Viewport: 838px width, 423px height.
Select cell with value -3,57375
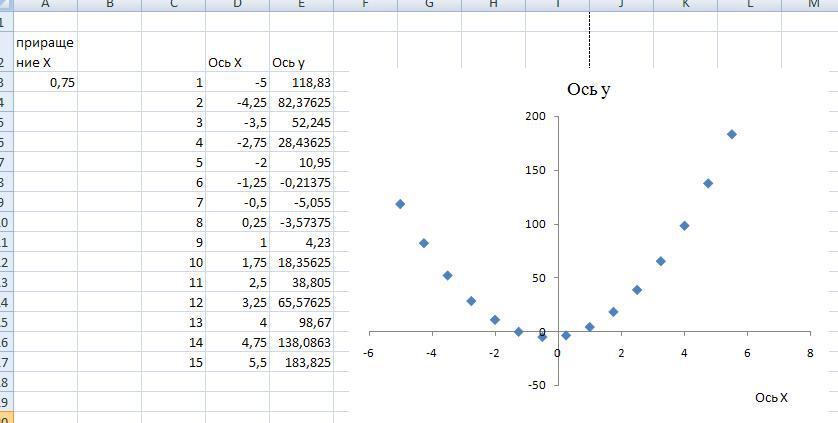tap(301, 222)
